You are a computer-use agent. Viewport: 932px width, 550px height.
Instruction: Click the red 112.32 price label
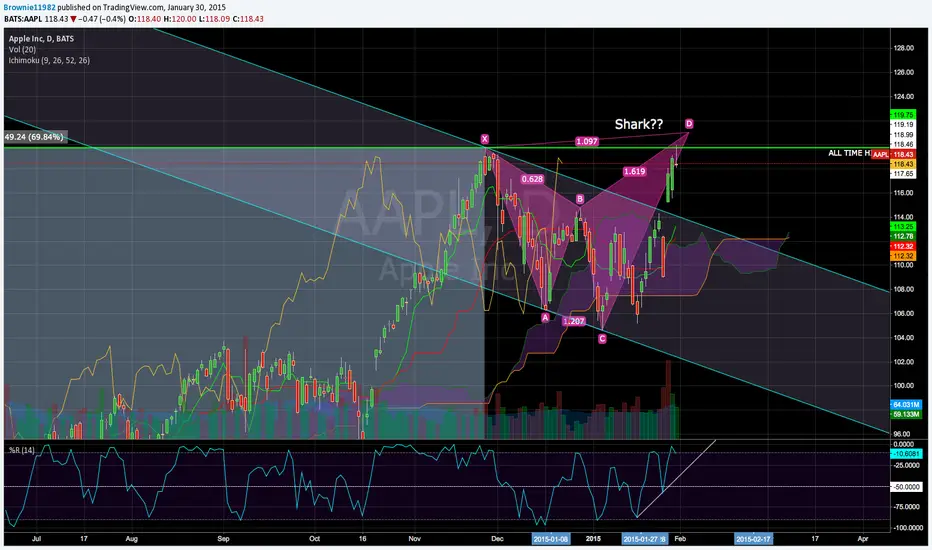pyautogui.click(x=903, y=246)
